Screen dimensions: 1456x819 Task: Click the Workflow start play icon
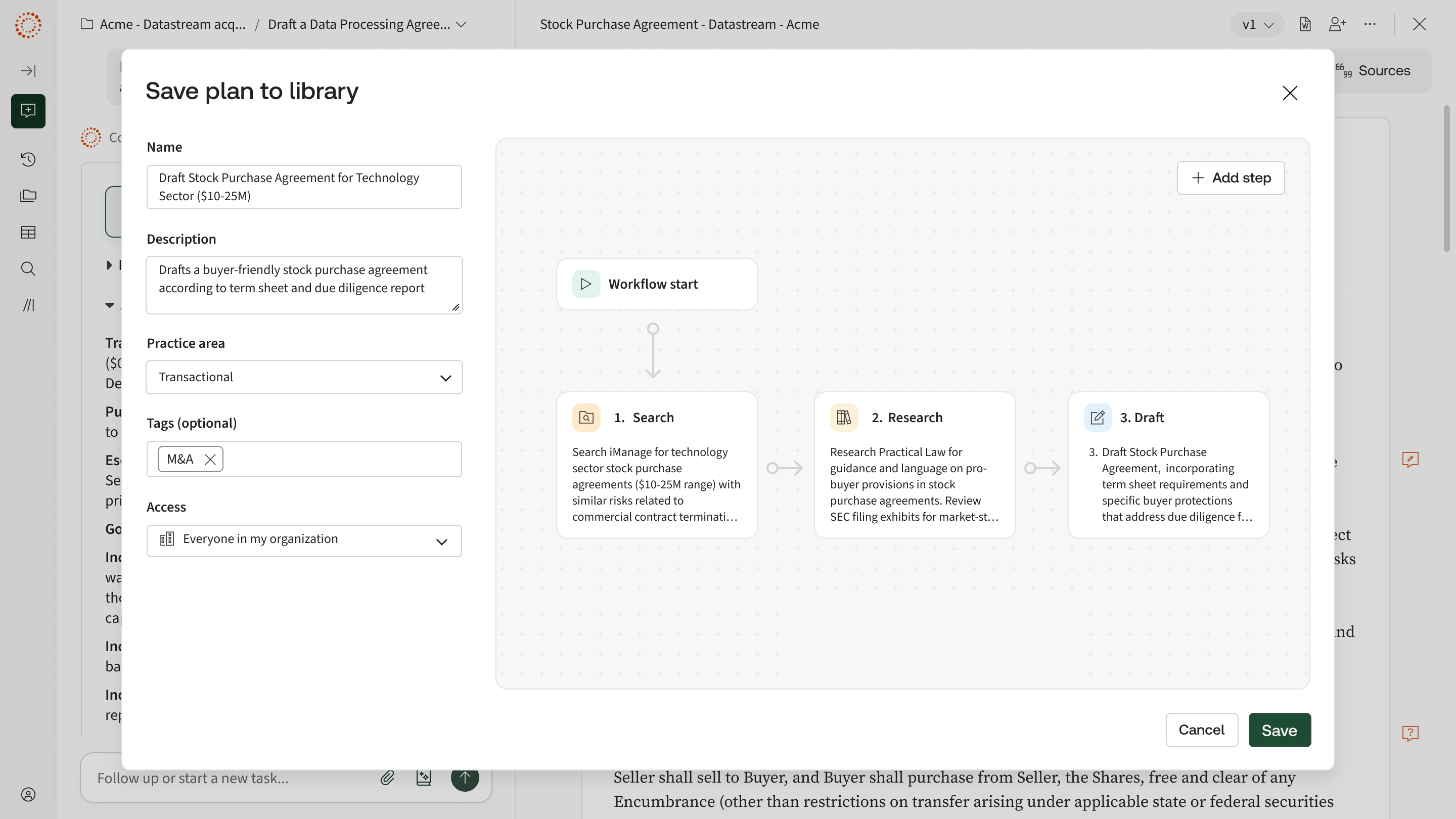pos(586,284)
